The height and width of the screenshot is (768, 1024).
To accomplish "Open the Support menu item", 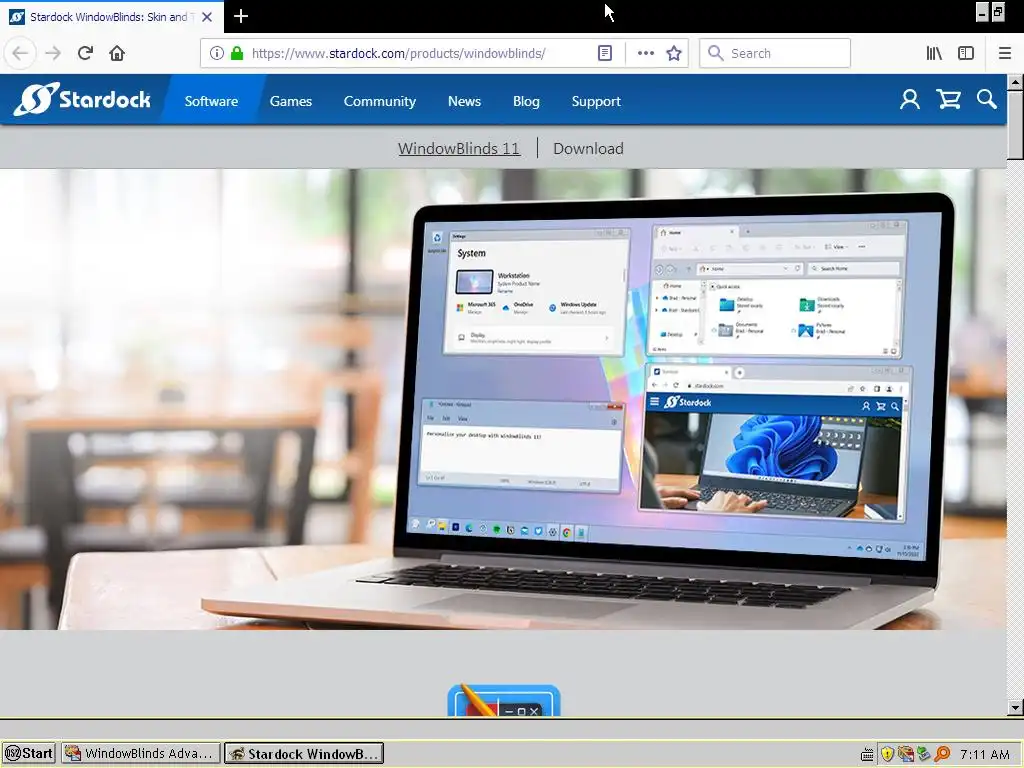I will point(596,101).
